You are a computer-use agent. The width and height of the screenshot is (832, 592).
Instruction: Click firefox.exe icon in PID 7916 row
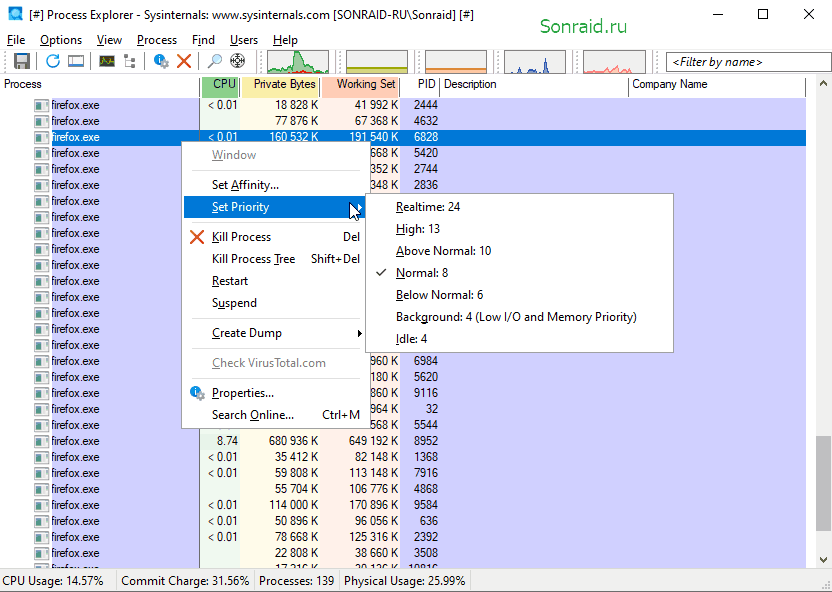[x=41, y=473]
